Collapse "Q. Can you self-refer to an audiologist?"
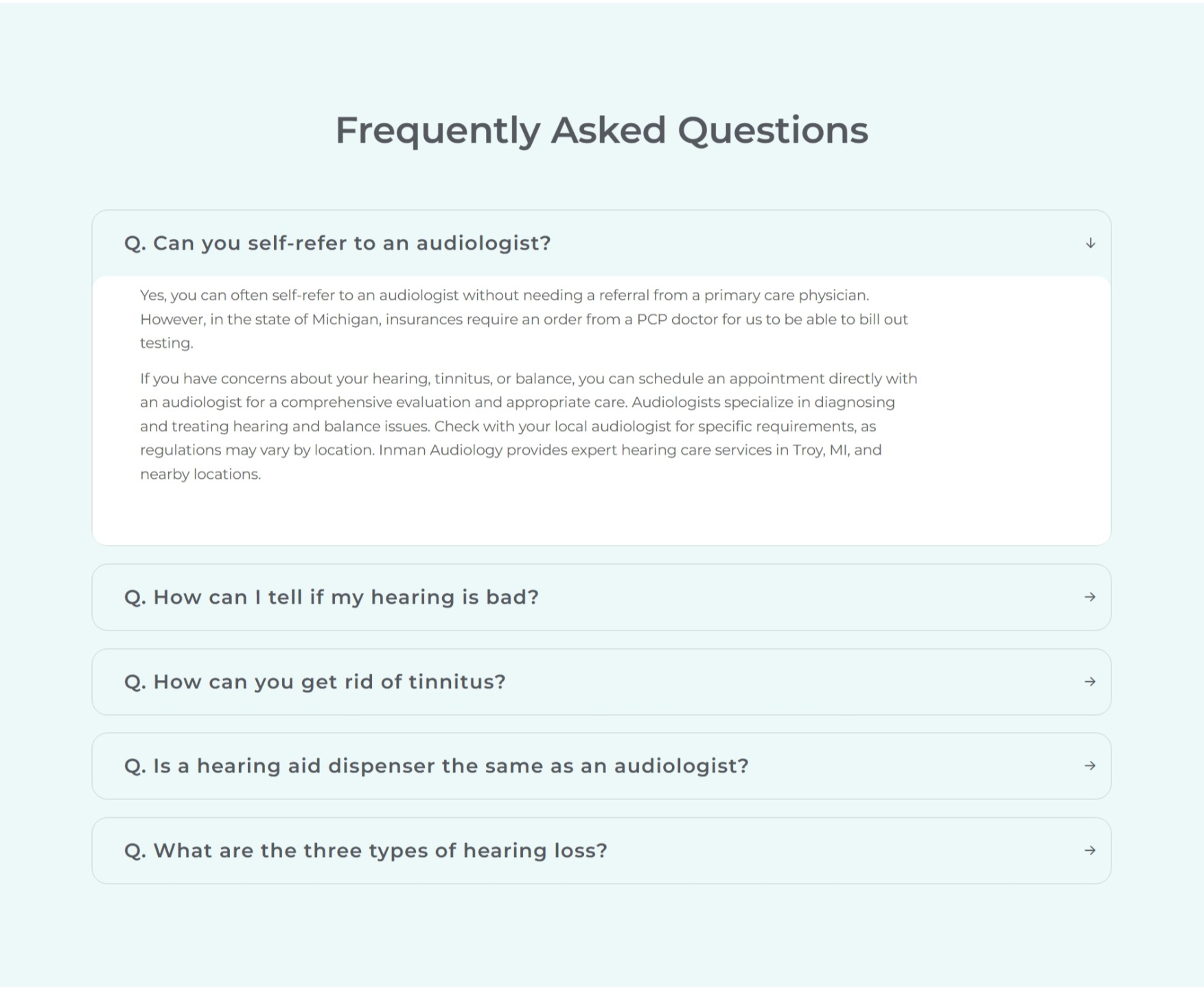 tap(338, 244)
